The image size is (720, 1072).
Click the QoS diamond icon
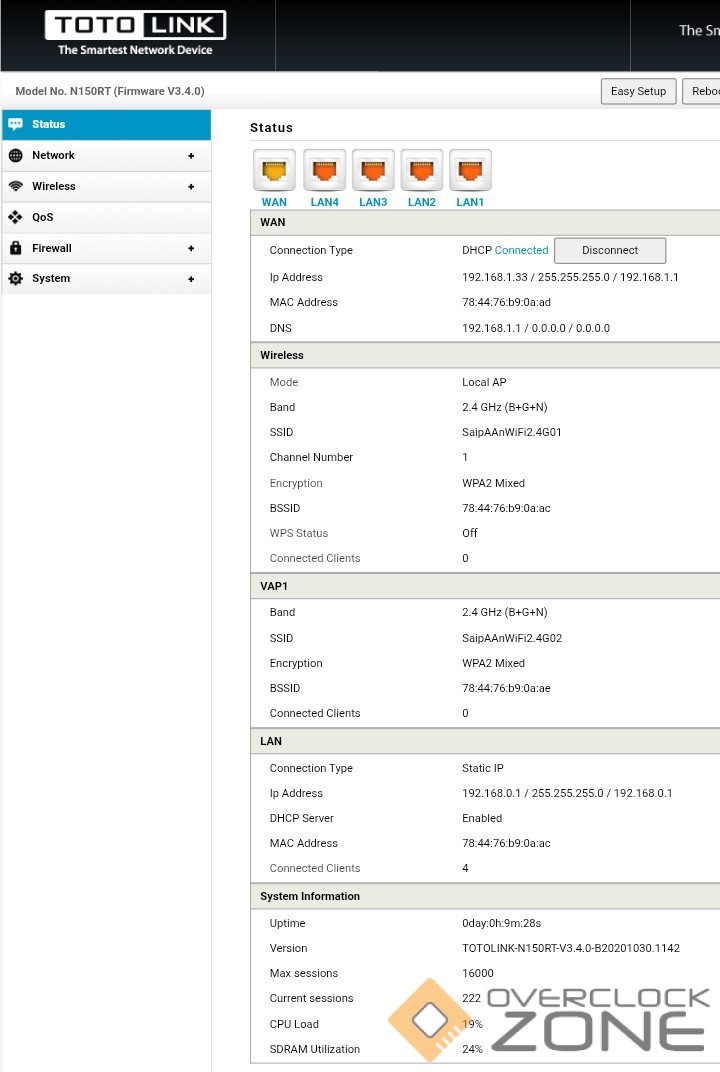click(x=15, y=217)
